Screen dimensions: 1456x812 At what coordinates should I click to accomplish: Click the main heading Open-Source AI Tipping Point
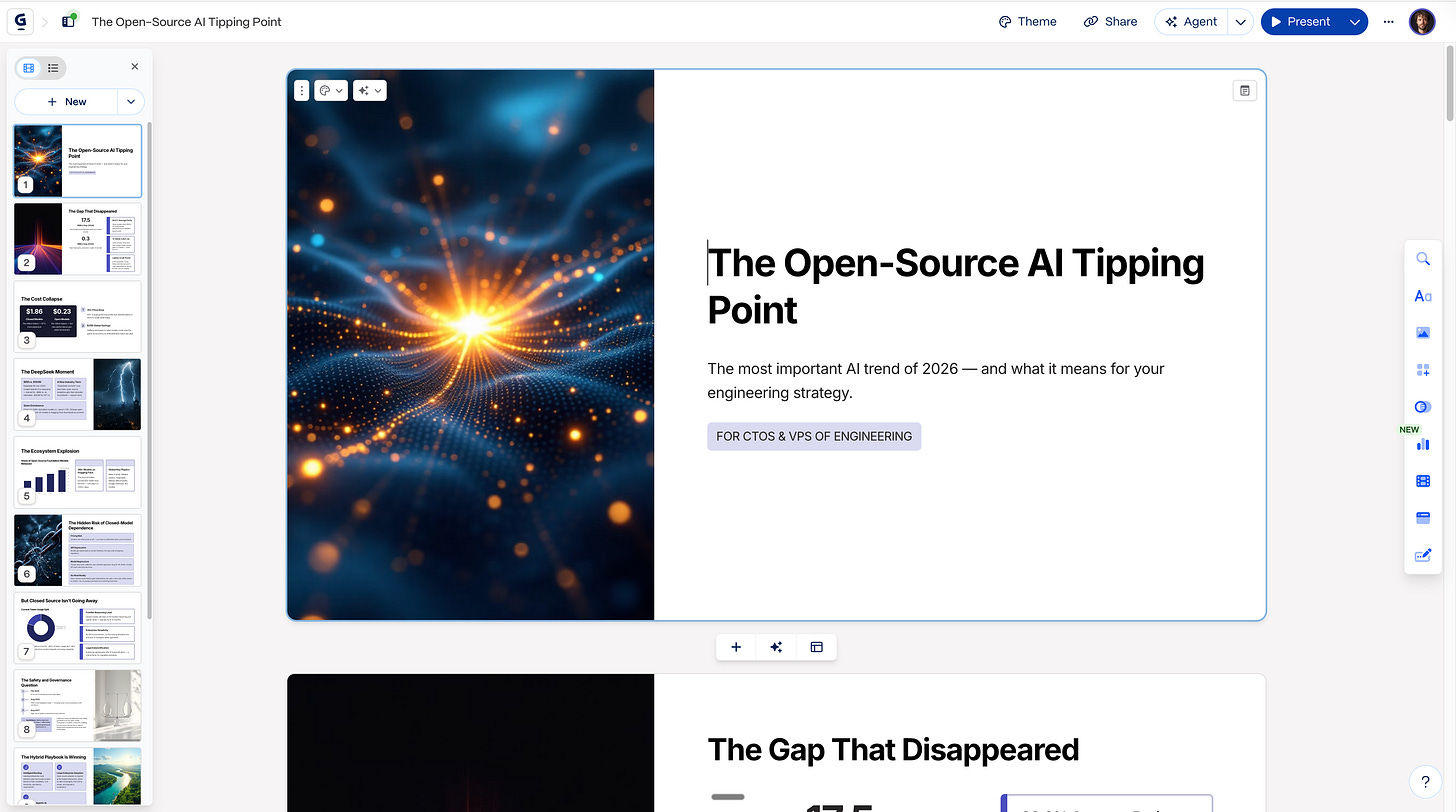pos(955,286)
